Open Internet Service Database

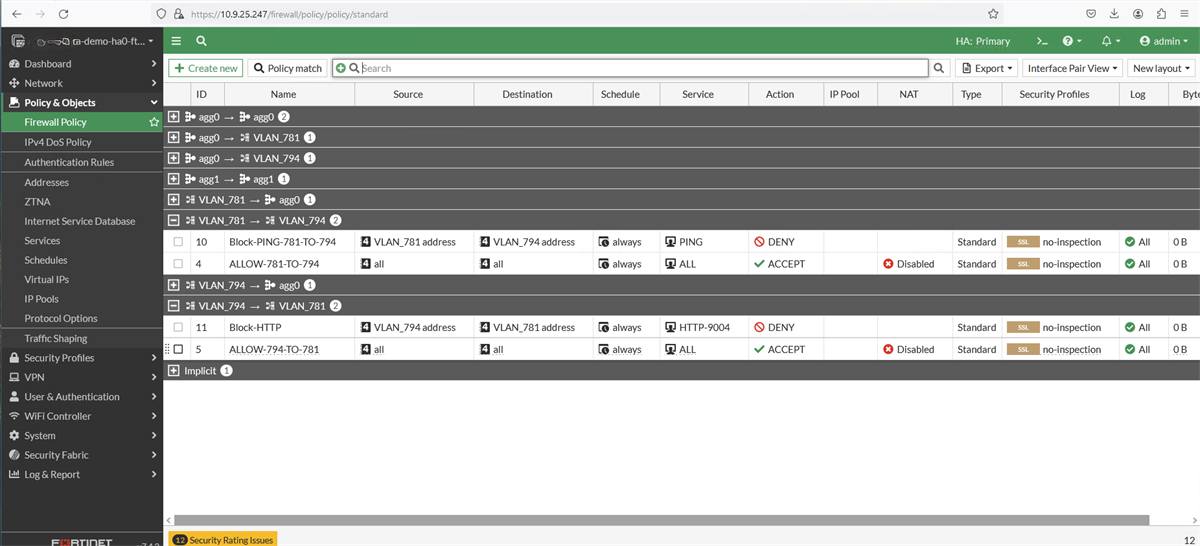80,221
